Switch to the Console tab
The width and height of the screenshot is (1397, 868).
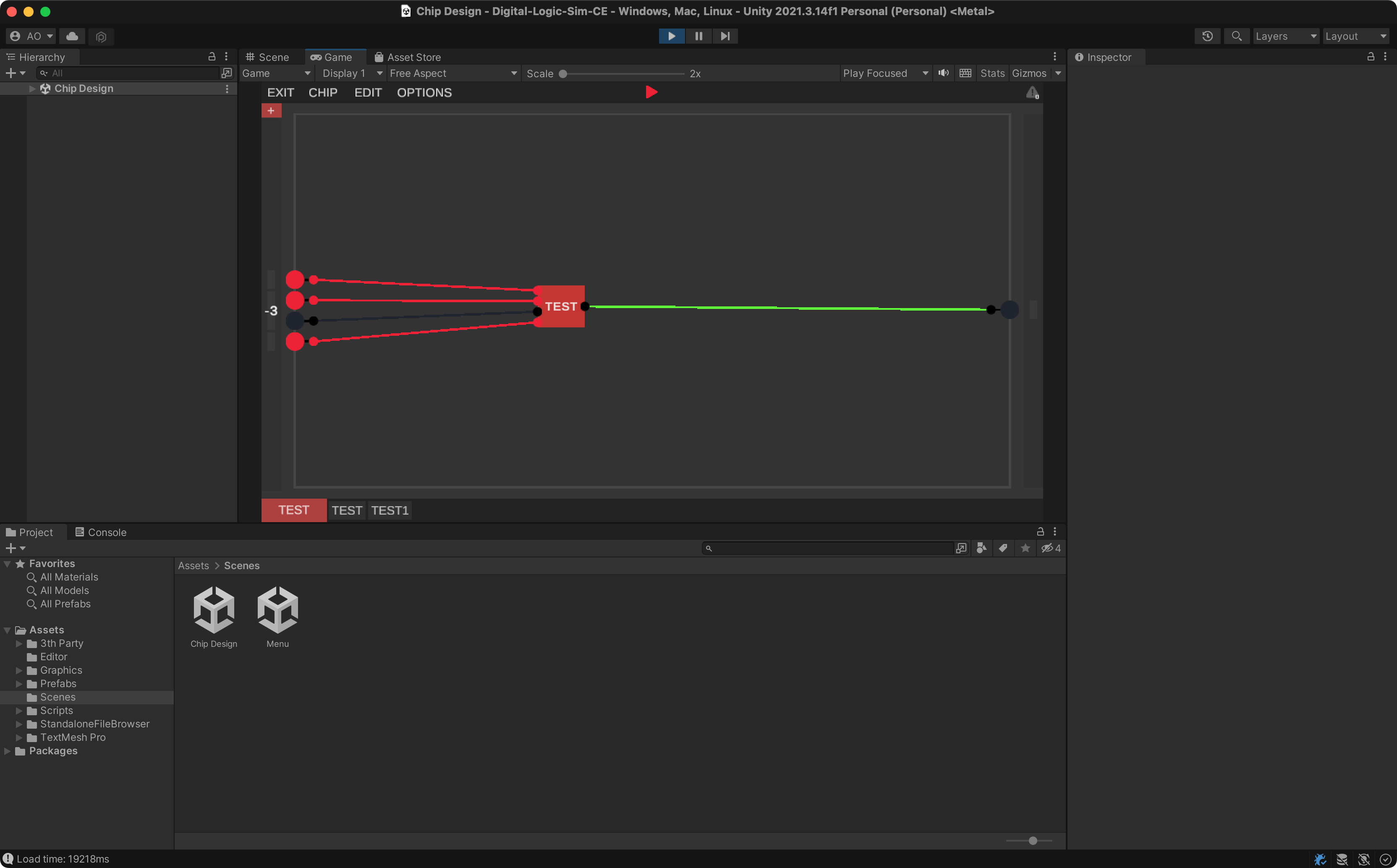click(x=101, y=532)
